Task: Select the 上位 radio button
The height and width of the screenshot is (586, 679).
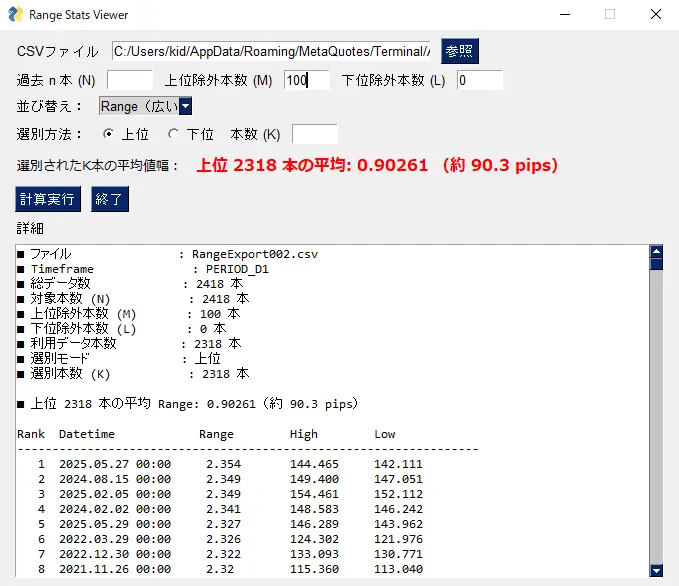Action: pos(109,134)
